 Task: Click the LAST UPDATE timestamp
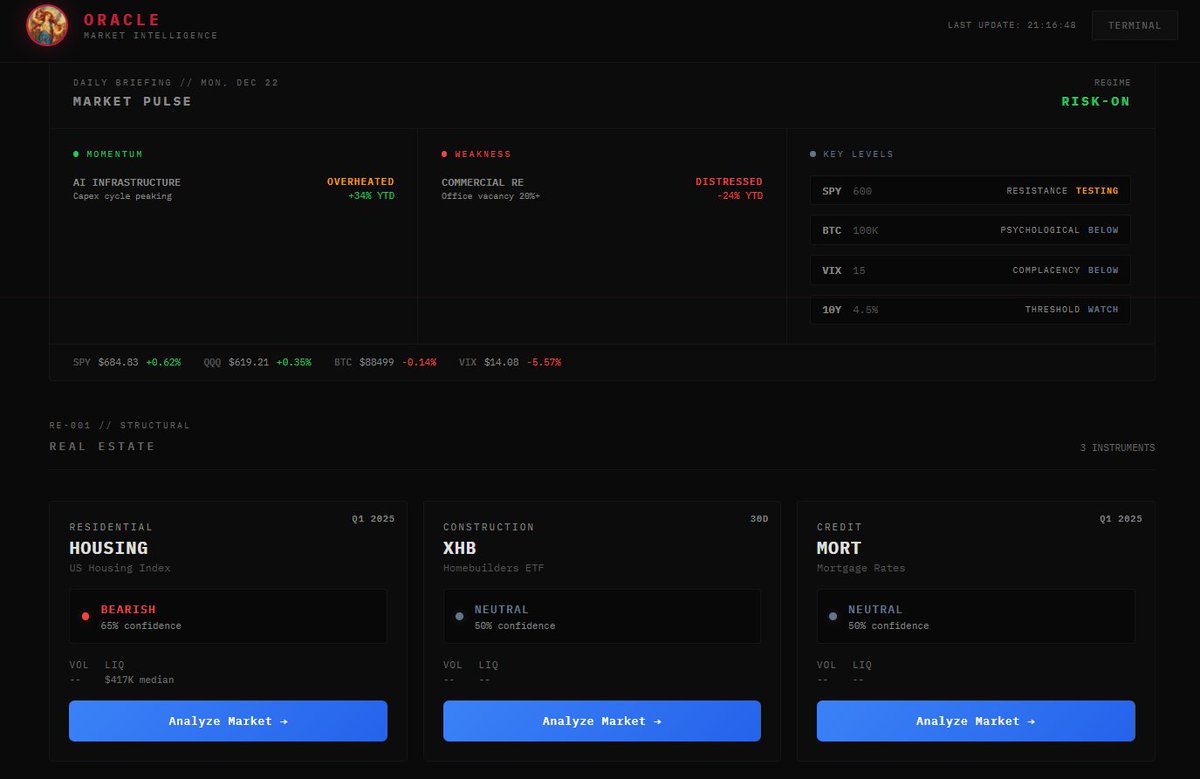[x=1012, y=25]
